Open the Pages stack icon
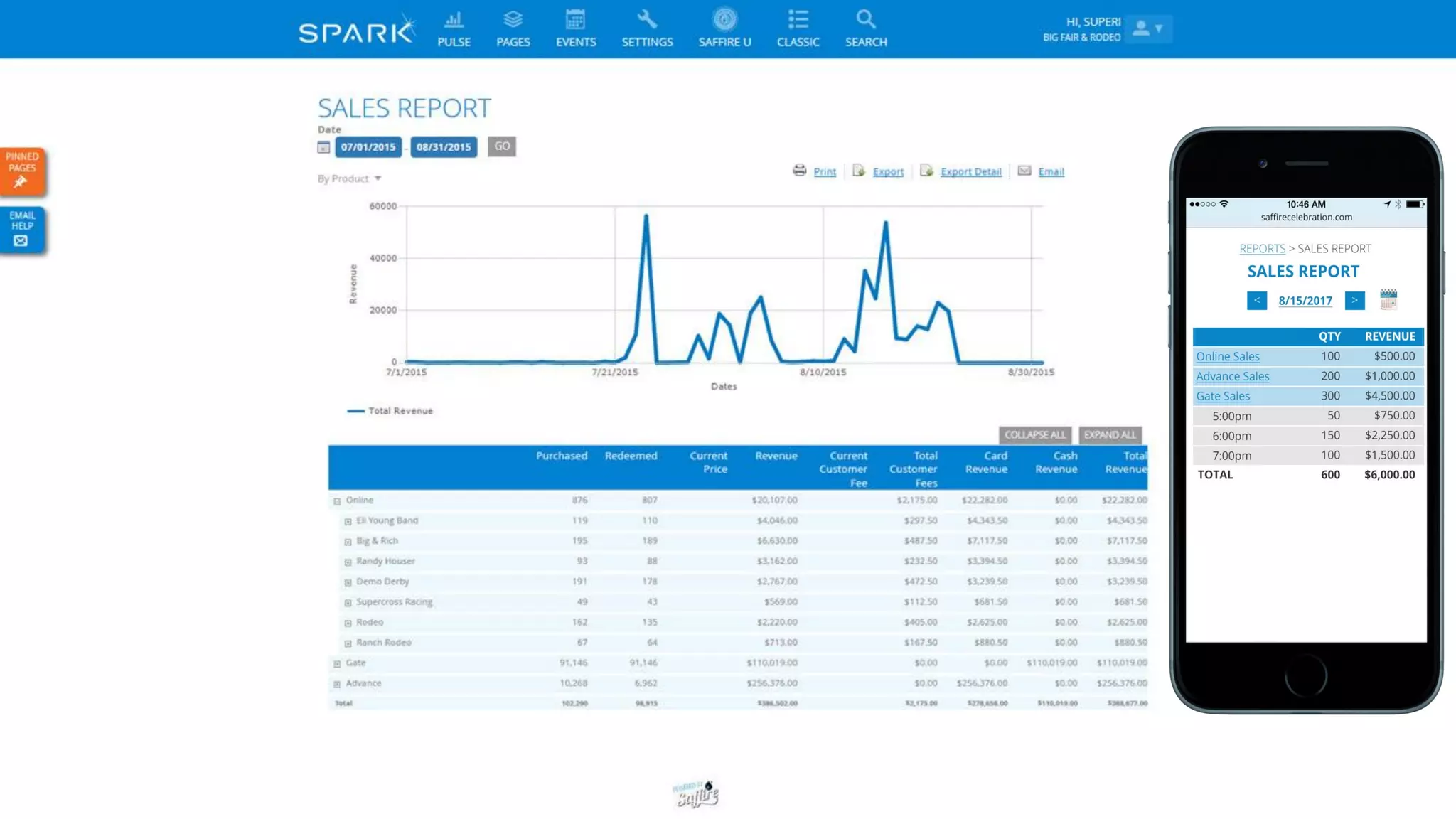1456x819 pixels. [513, 20]
